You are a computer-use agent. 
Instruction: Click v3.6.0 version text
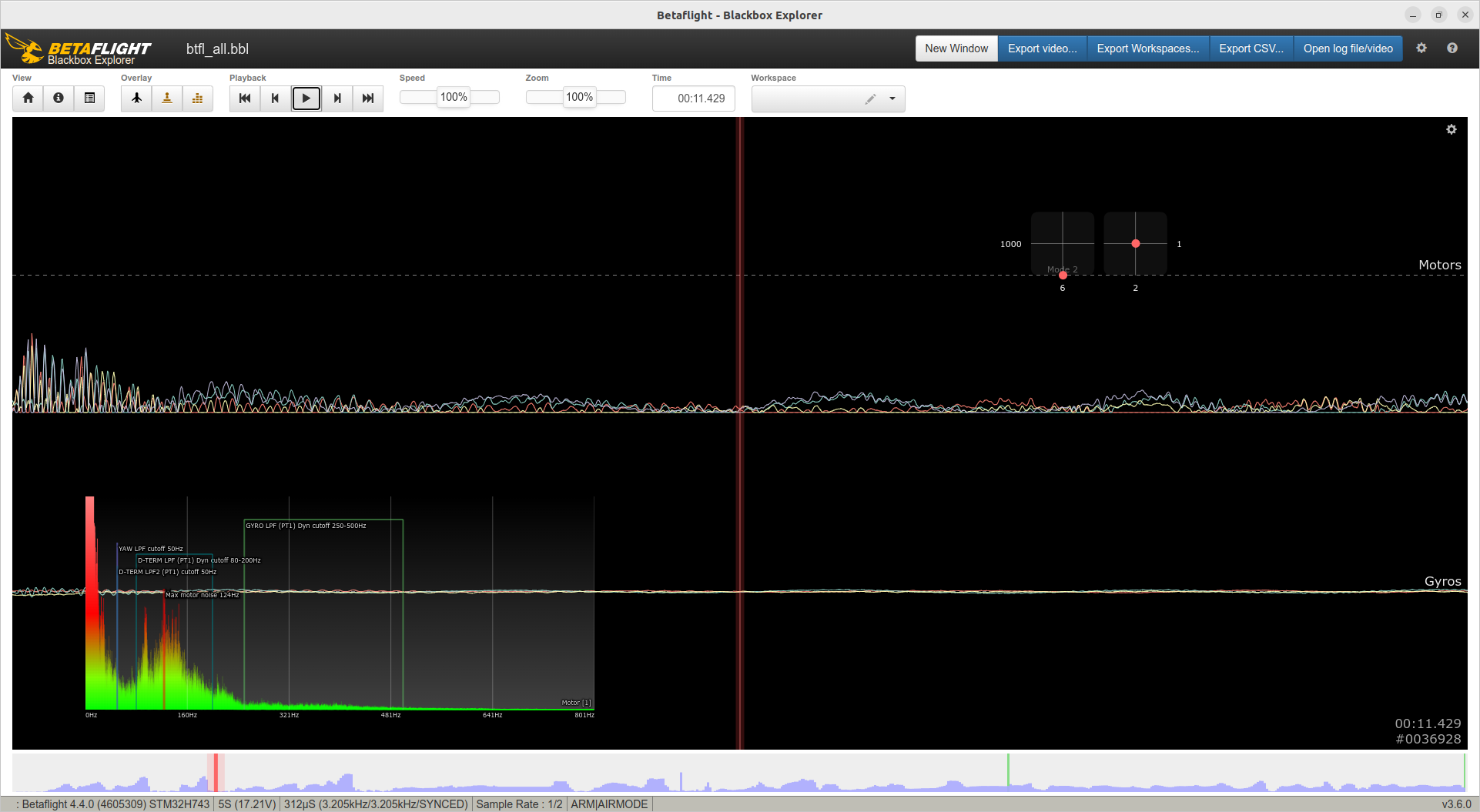pyautogui.click(x=1457, y=804)
